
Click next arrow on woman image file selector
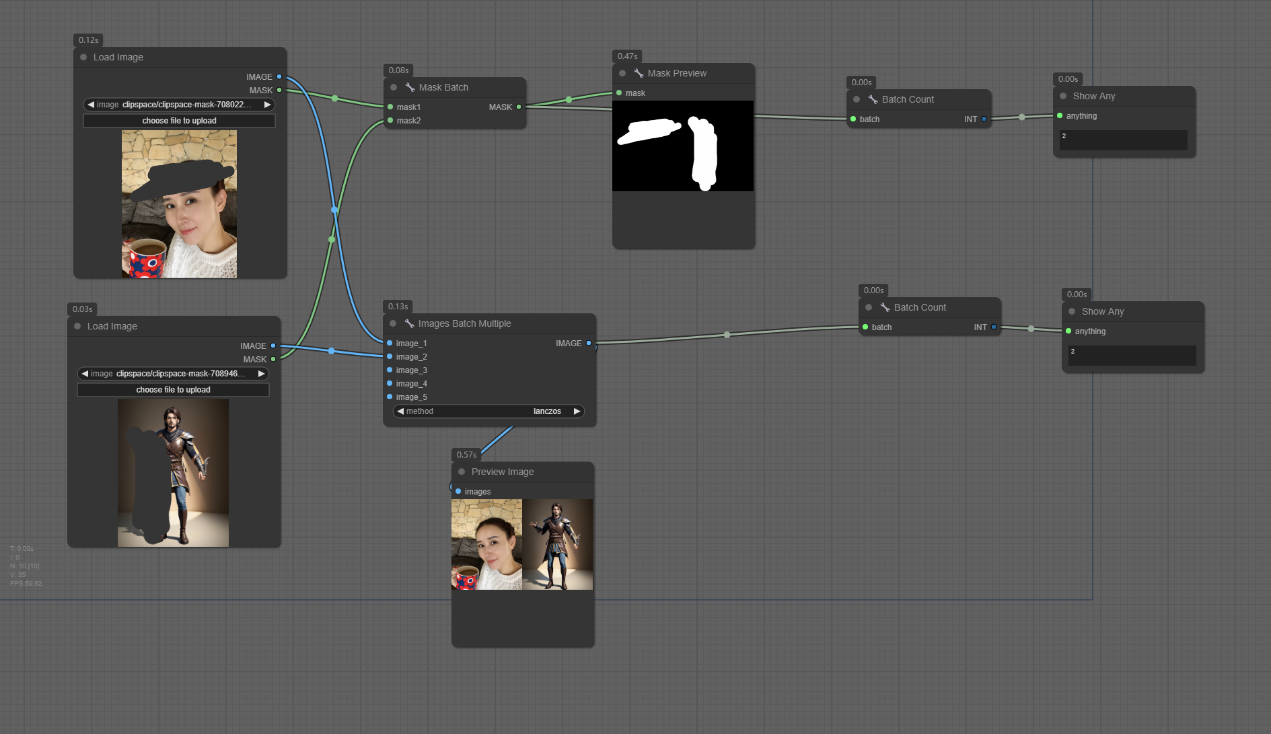pos(267,104)
